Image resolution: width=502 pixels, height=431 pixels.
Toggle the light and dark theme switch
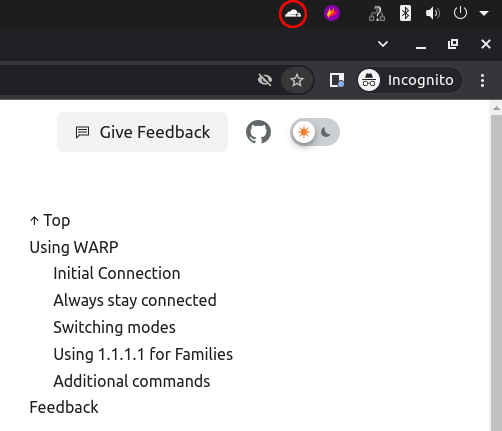click(x=315, y=132)
